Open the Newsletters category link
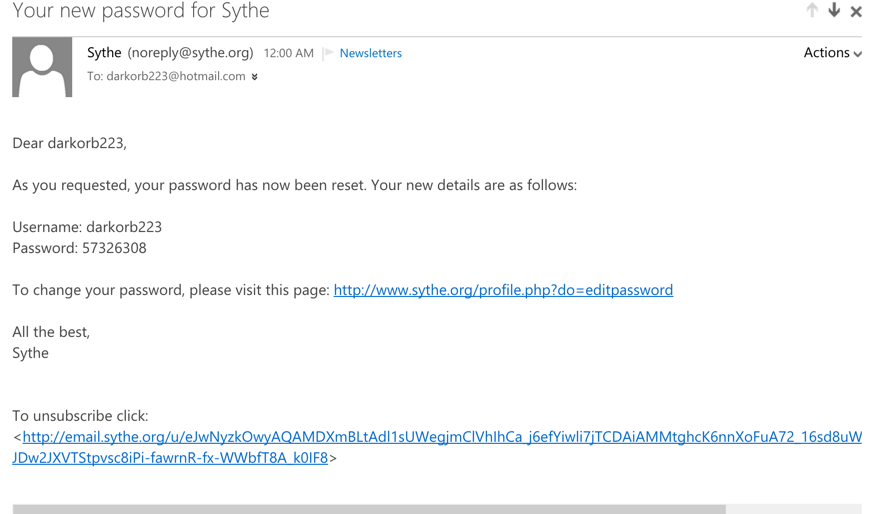 pos(371,53)
